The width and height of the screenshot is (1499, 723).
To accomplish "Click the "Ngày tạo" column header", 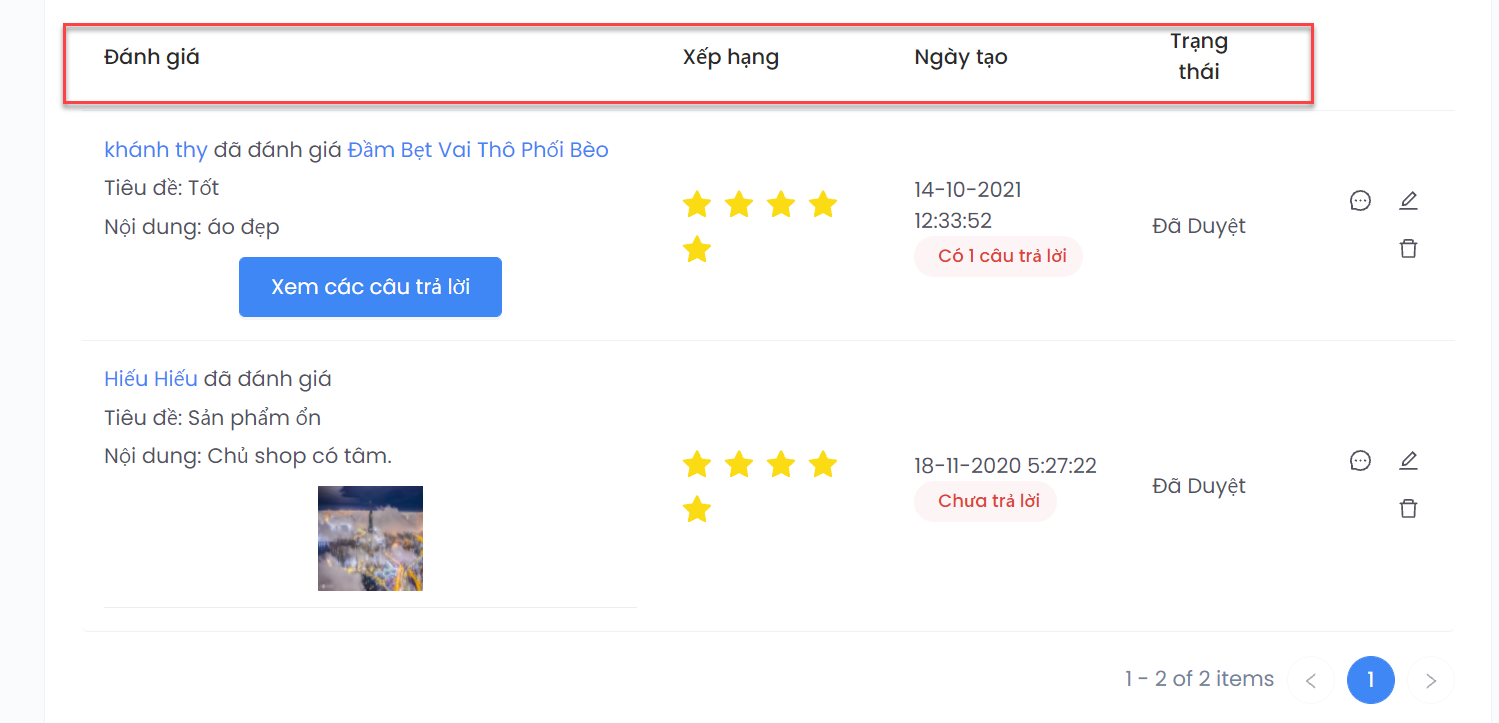I will [960, 57].
